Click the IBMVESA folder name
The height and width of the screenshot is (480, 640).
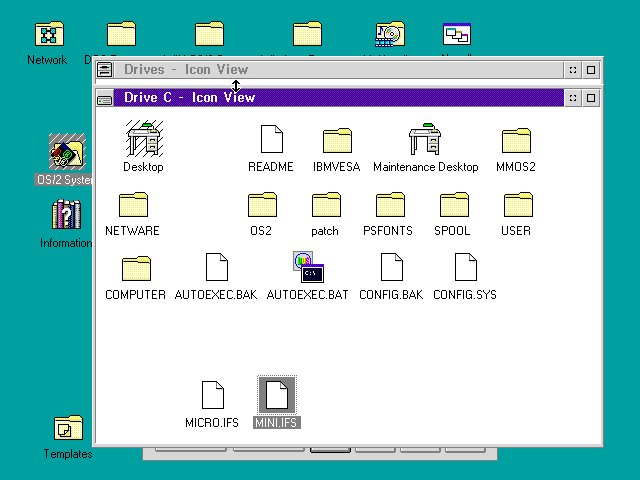[x=337, y=167]
